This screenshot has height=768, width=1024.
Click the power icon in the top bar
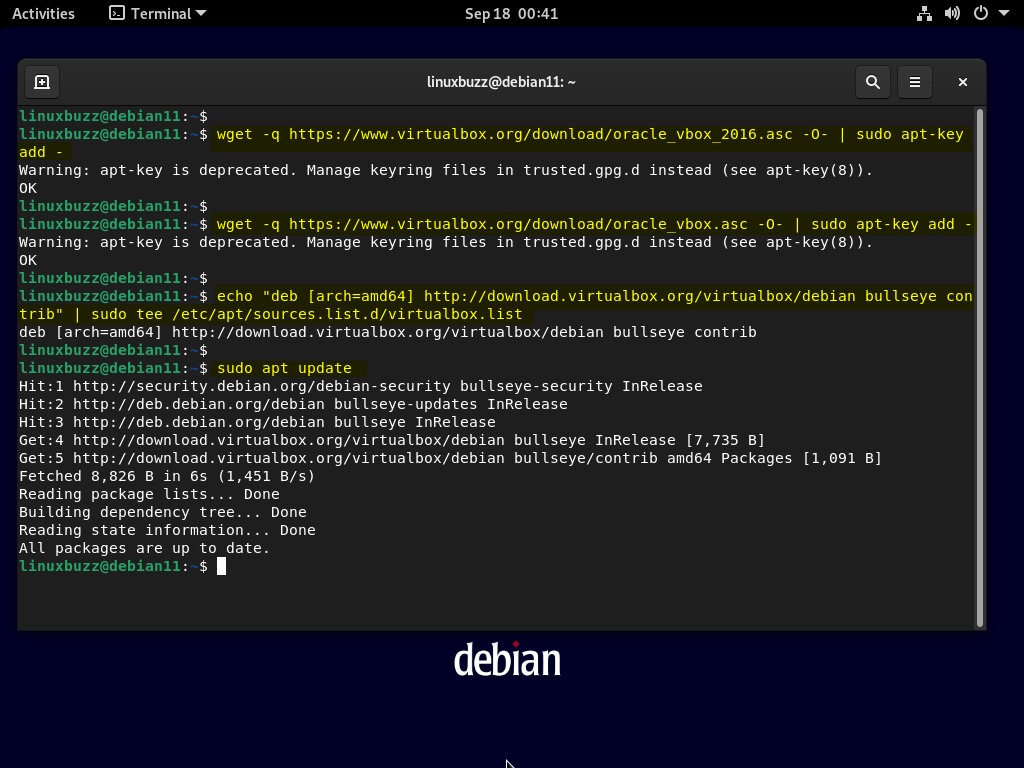(979, 13)
